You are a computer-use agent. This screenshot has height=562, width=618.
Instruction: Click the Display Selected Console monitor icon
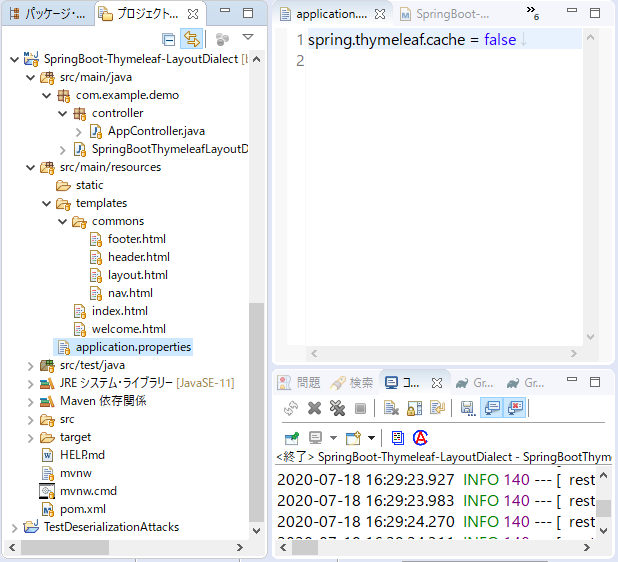(x=315, y=438)
